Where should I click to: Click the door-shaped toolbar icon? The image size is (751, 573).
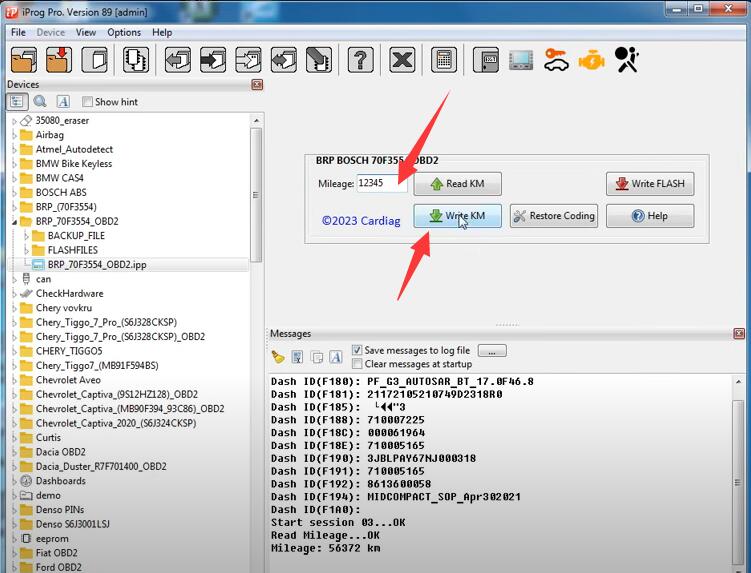(x=486, y=60)
